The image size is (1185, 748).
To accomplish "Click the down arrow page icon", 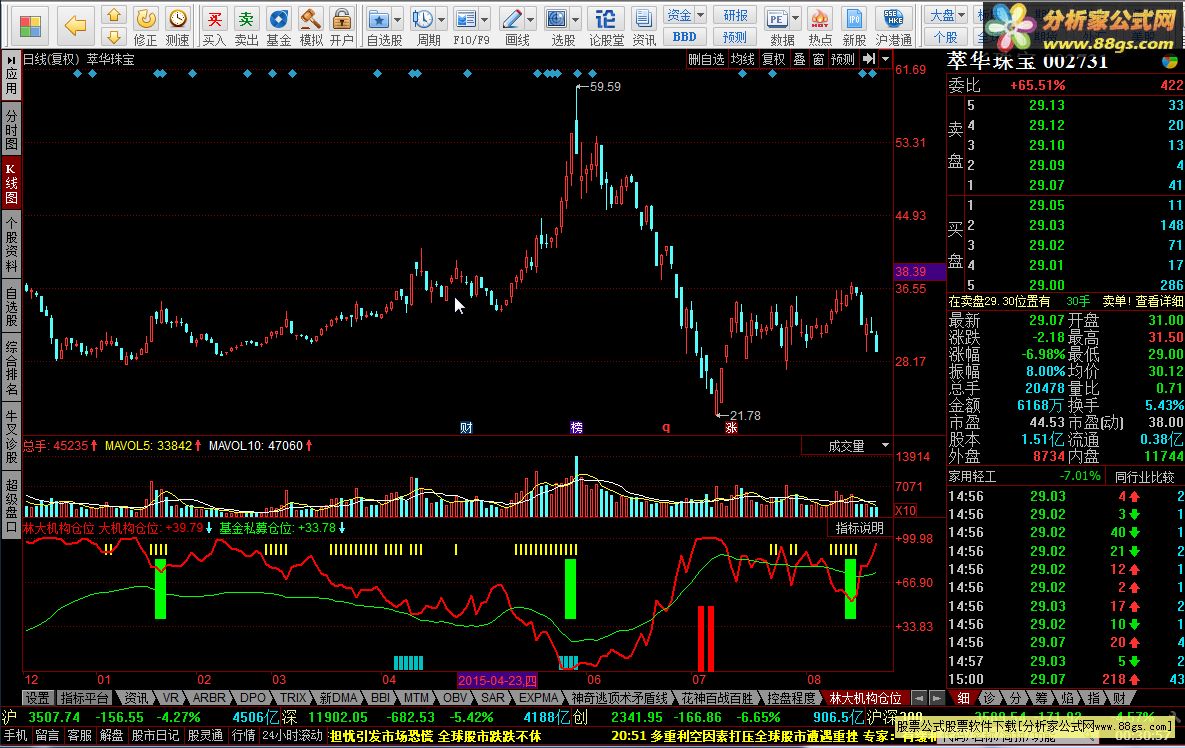I will pyautogui.click(x=113, y=36).
